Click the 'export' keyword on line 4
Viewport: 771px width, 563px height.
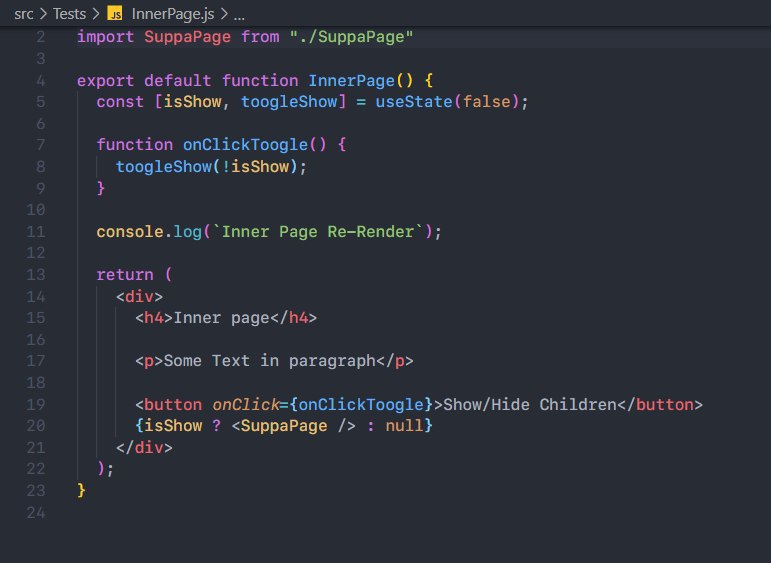click(105, 81)
